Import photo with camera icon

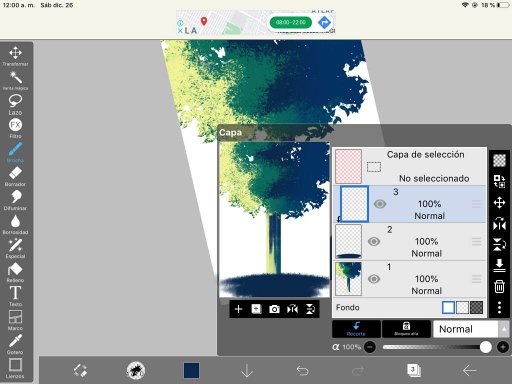tap(274, 309)
